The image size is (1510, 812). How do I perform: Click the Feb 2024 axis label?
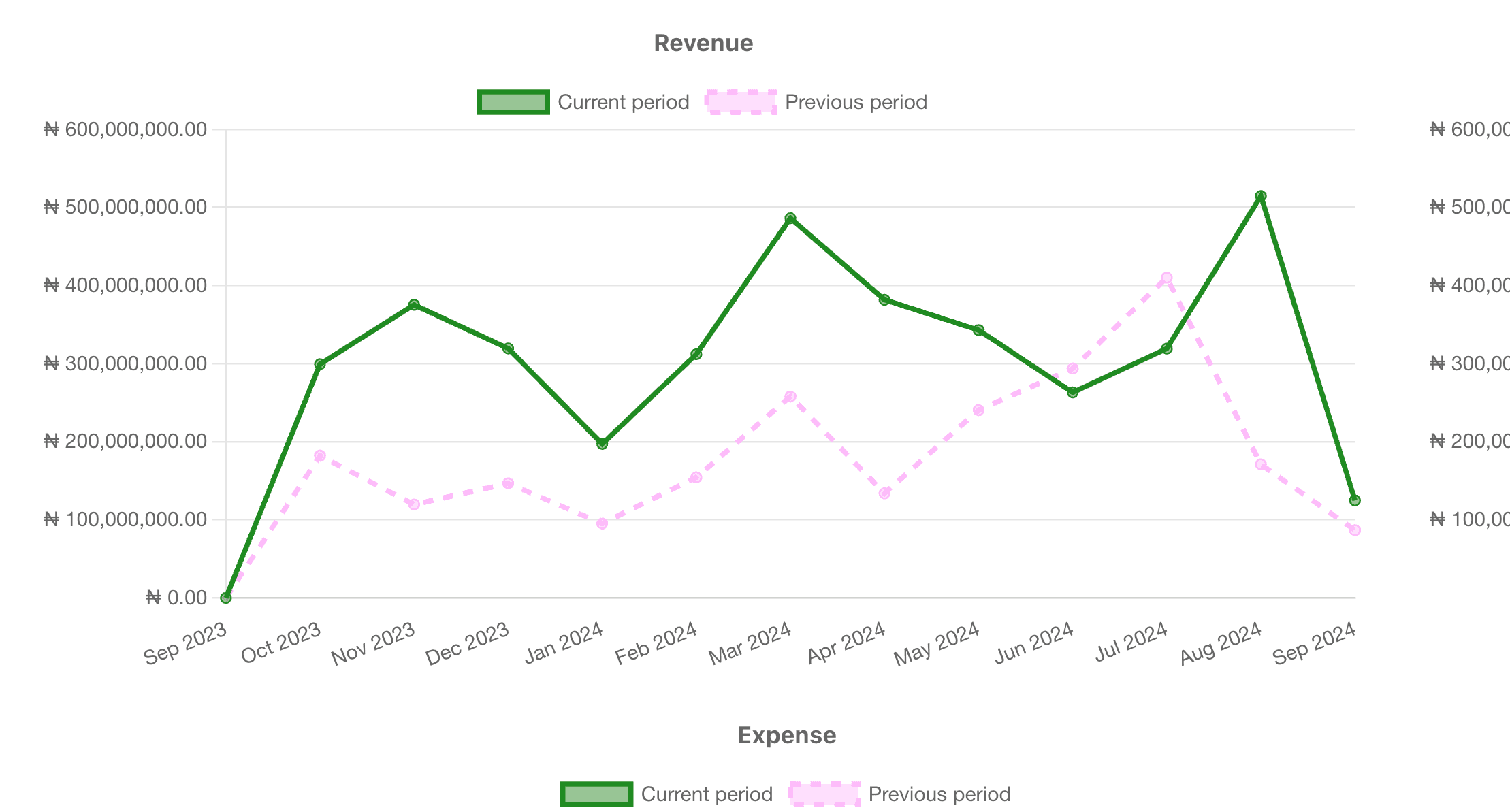point(656,644)
